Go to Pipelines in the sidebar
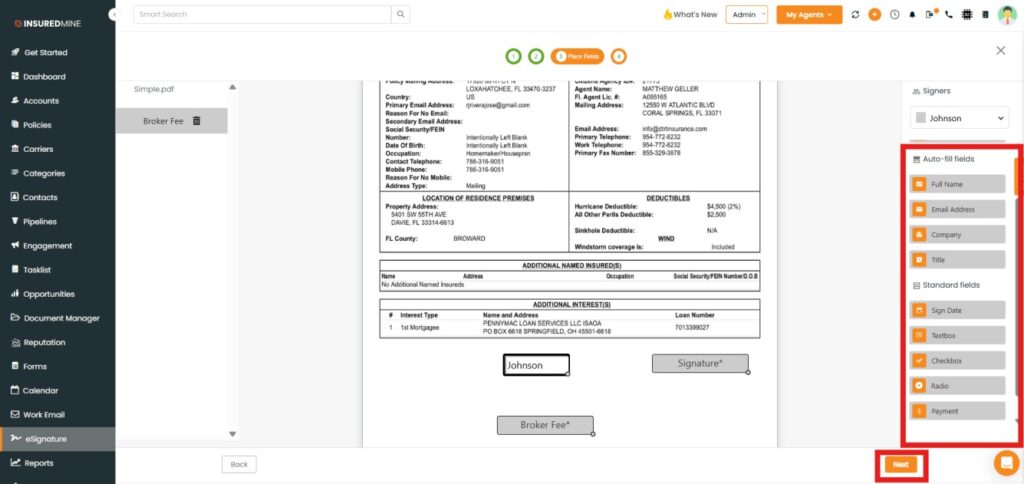 pos(40,221)
